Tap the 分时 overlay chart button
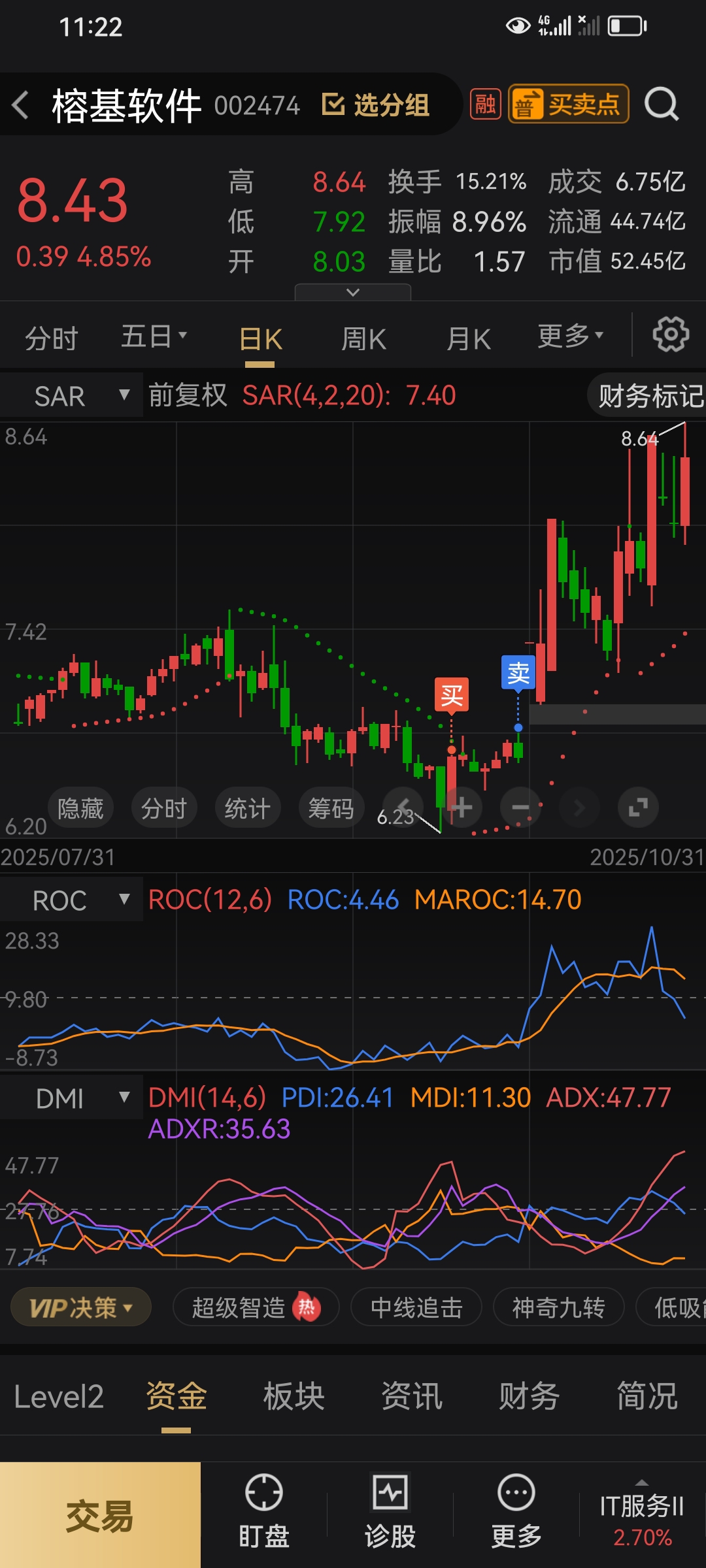 (x=164, y=808)
